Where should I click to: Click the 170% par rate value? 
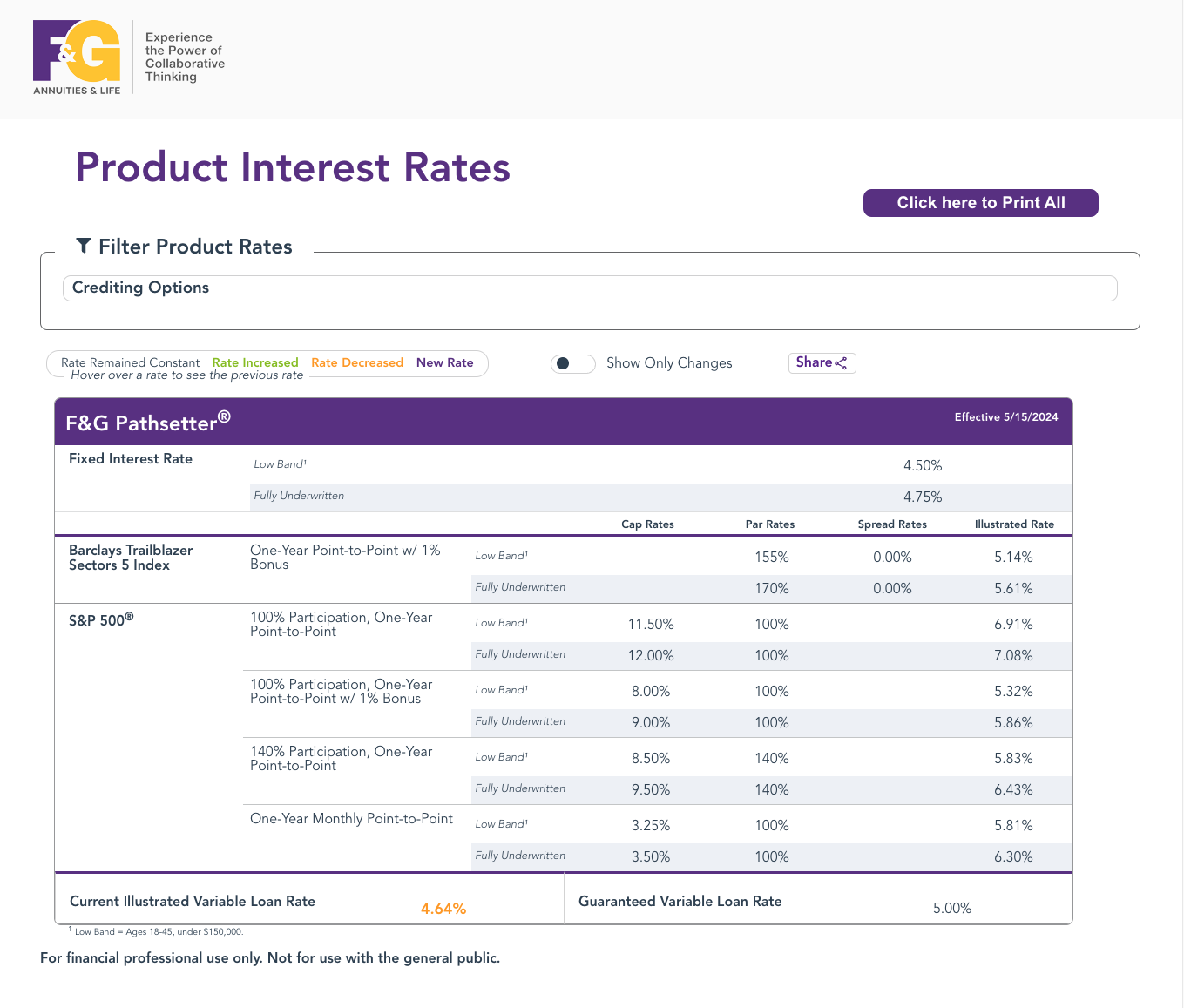coord(772,589)
